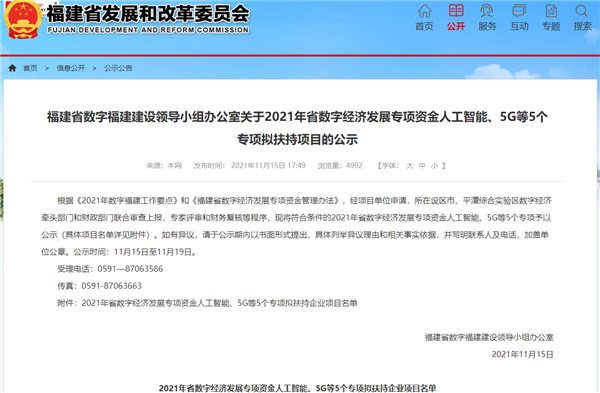Select the 服务 headset icon
The image size is (600, 393).
point(487,11)
